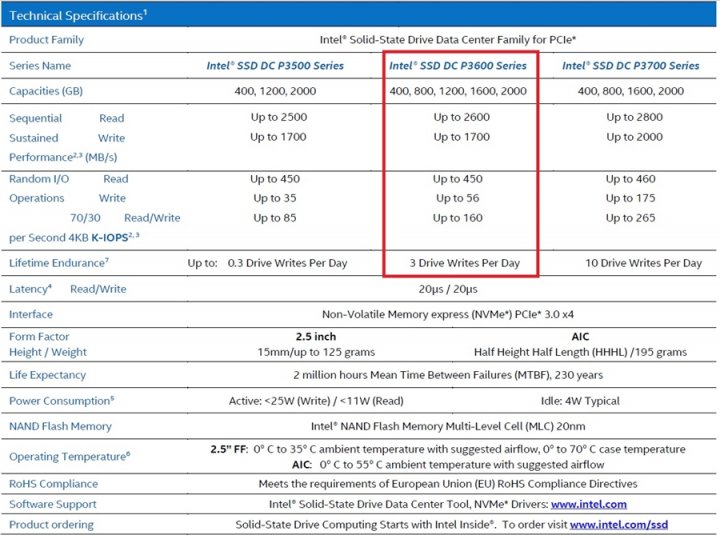The width and height of the screenshot is (720, 535).
Task: Click the Power Consumption row label
Action: point(62,401)
